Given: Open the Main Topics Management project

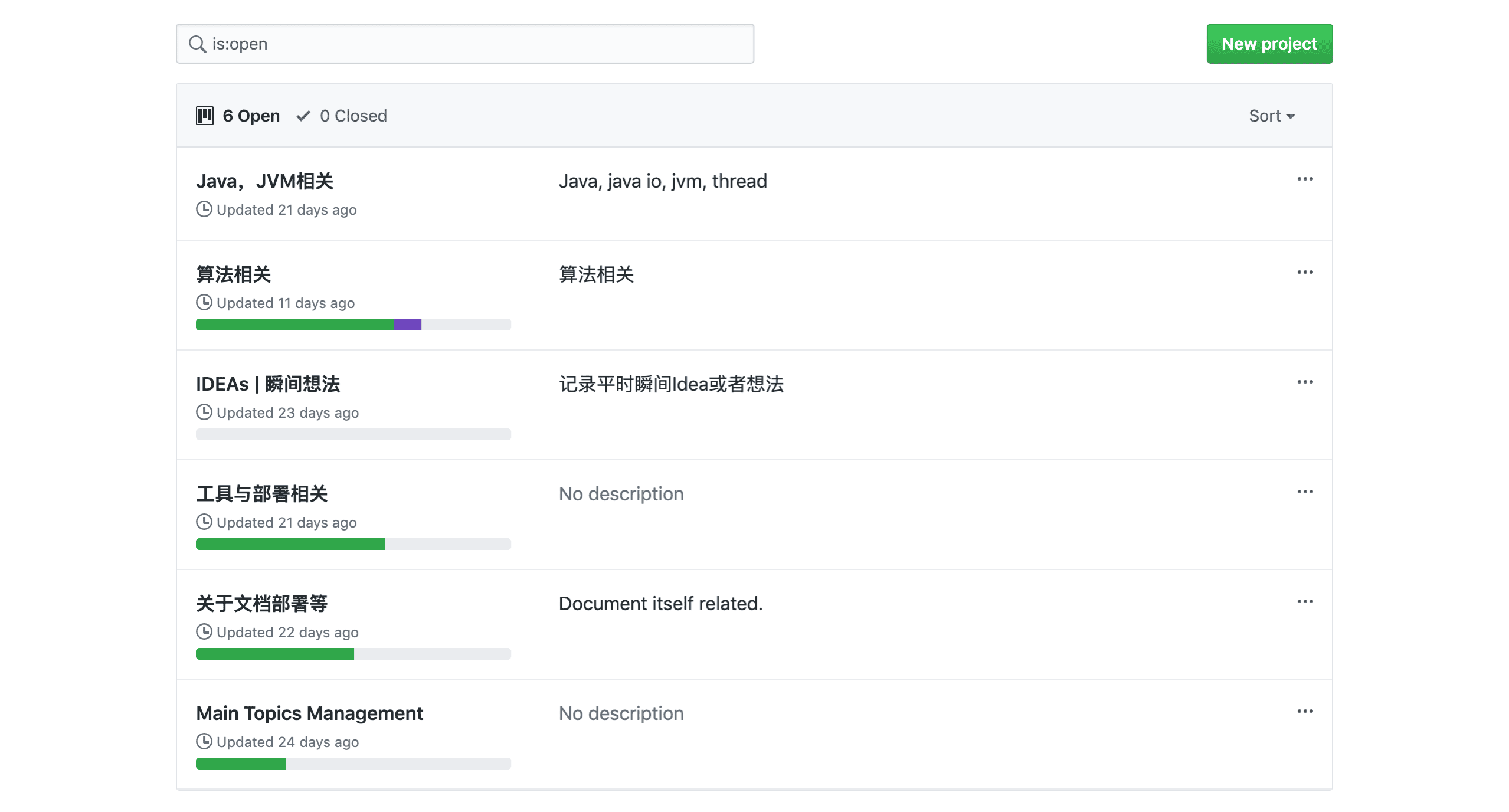Looking at the screenshot, I should tap(309, 713).
